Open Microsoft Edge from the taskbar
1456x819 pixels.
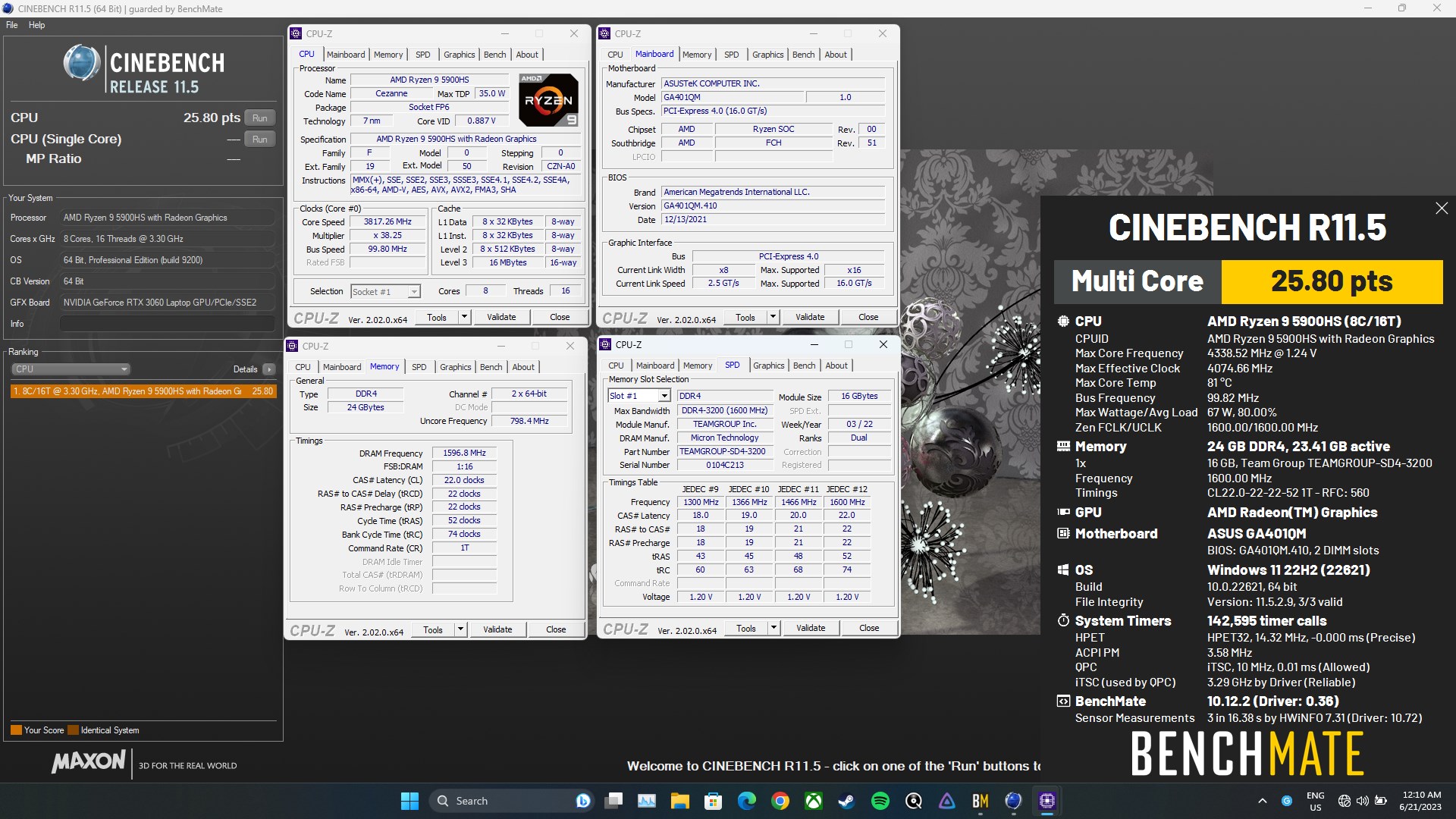click(x=747, y=801)
